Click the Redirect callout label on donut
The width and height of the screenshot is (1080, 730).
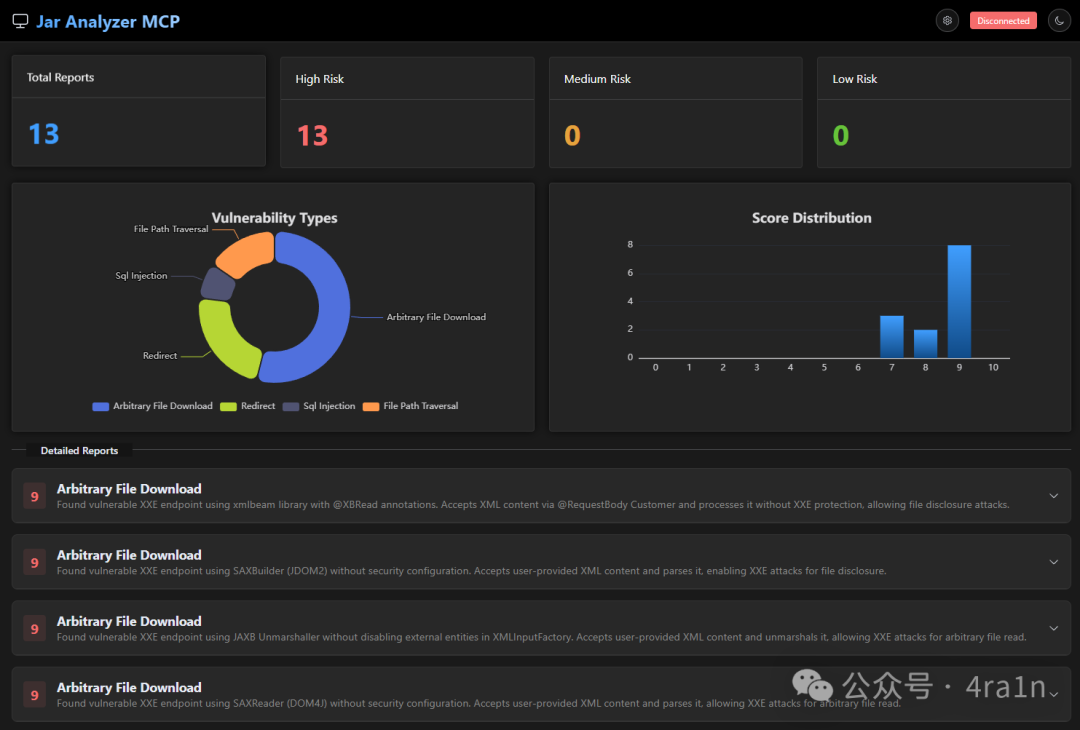[x=160, y=355]
